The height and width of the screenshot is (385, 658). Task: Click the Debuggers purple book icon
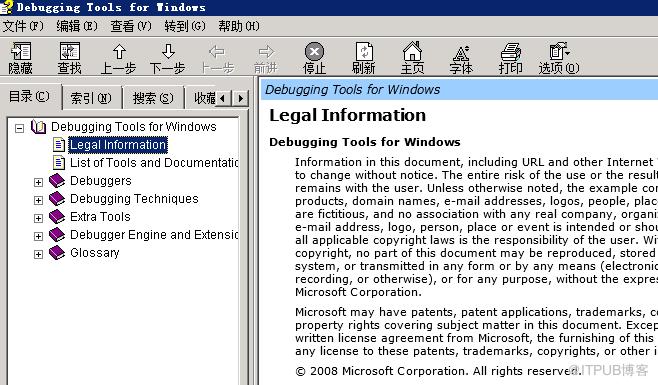(x=57, y=181)
